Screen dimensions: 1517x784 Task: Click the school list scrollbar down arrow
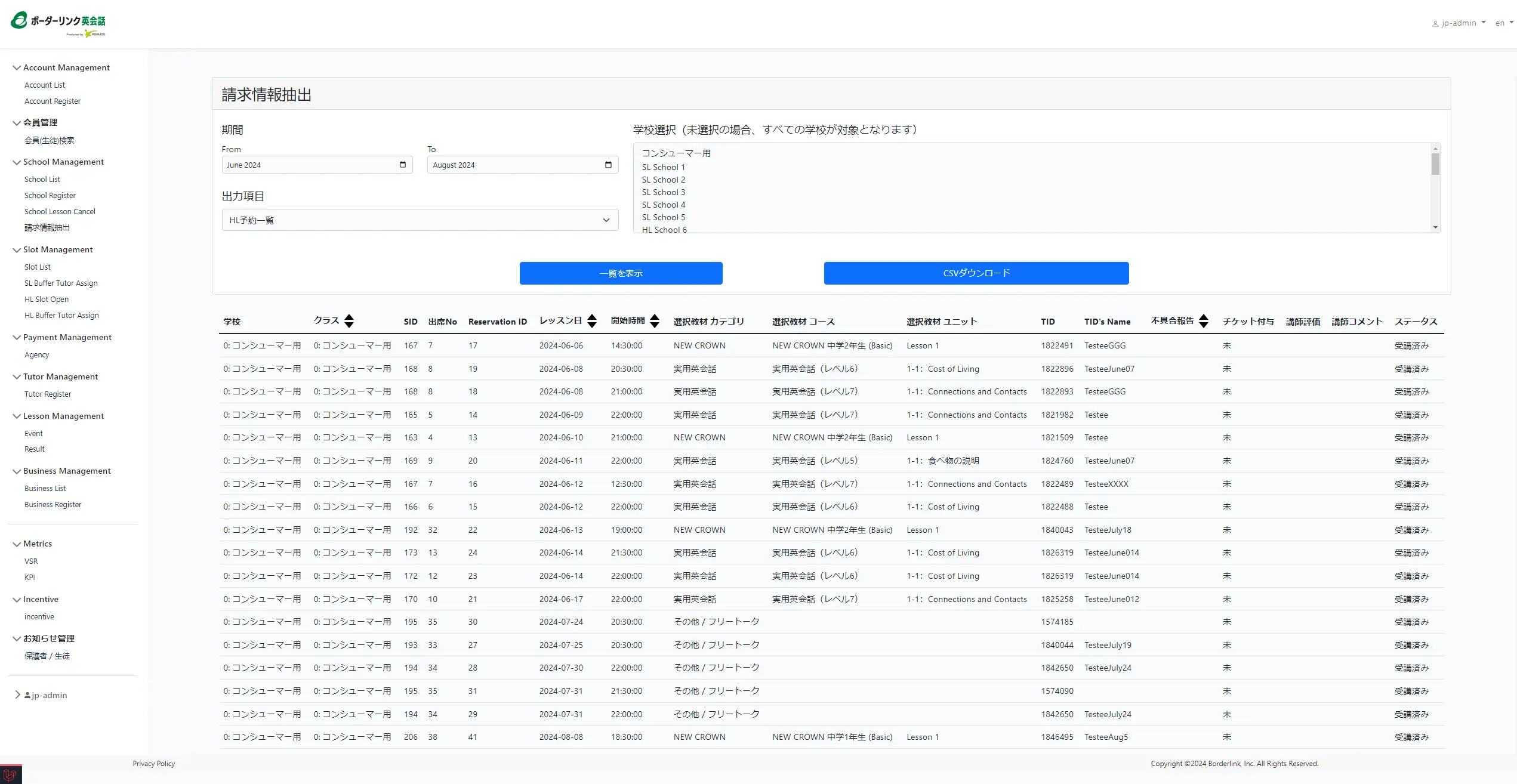[x=1435, y=227]
